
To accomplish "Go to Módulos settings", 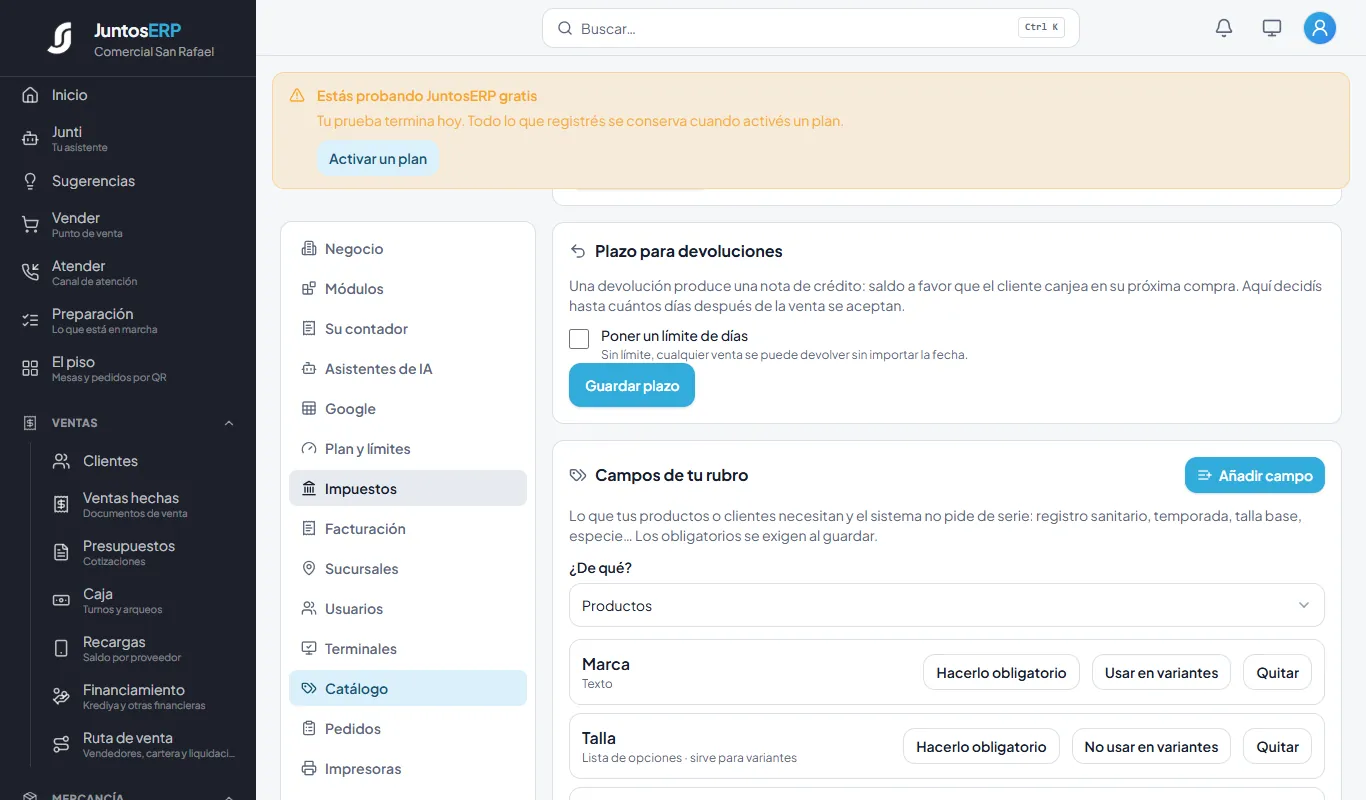I will click(x=408, y=289).
